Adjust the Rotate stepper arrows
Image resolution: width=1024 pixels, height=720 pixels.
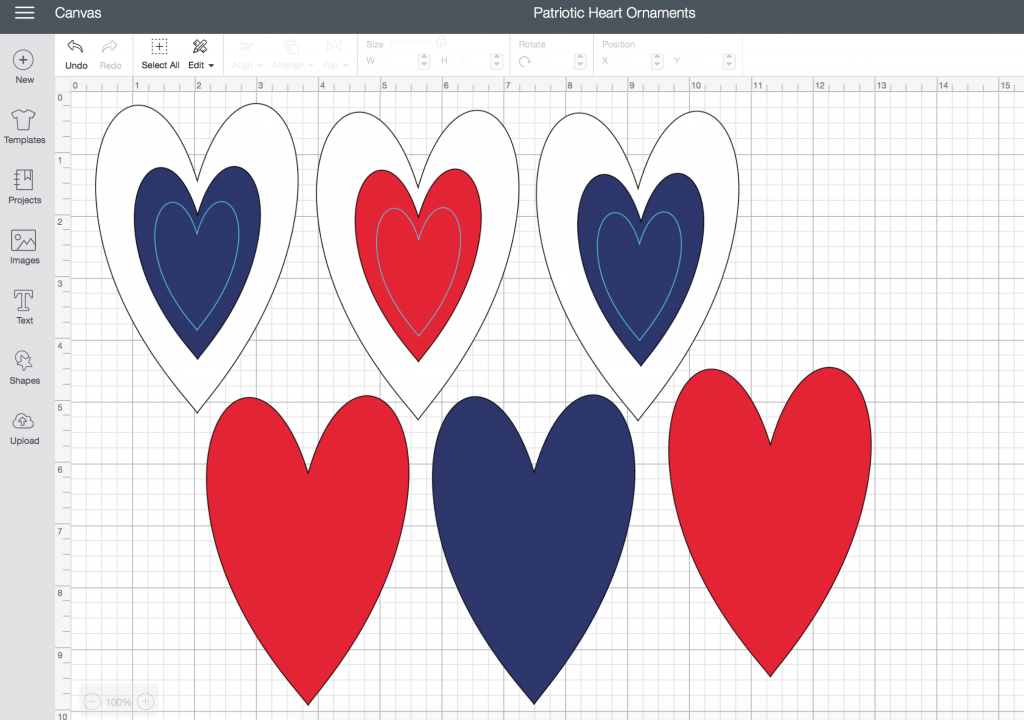581,61
